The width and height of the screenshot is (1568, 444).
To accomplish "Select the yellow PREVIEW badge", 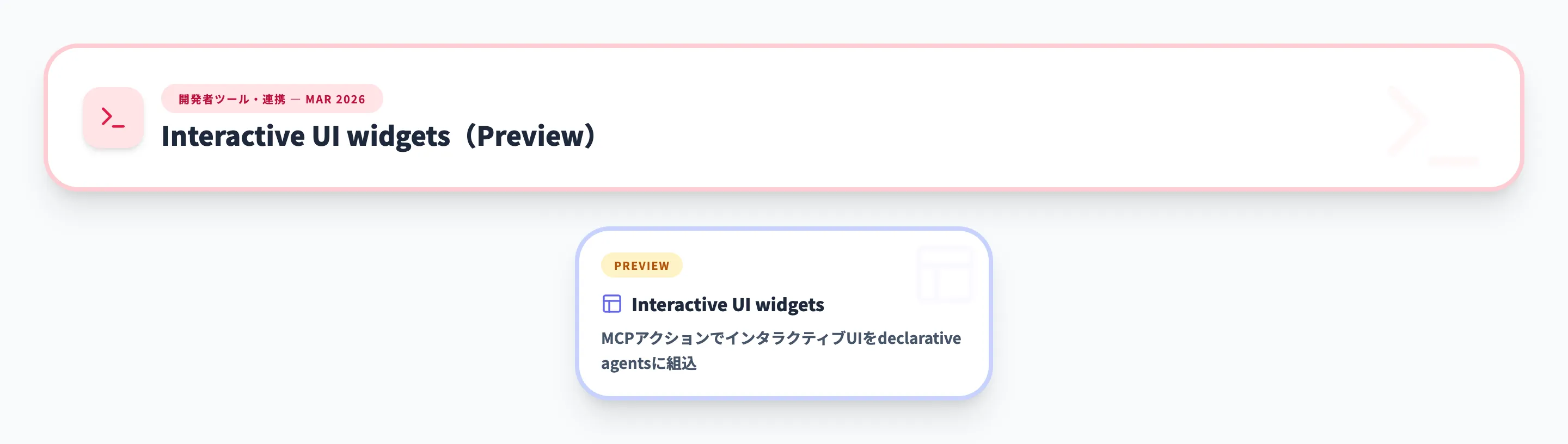I will coord(641,266).
